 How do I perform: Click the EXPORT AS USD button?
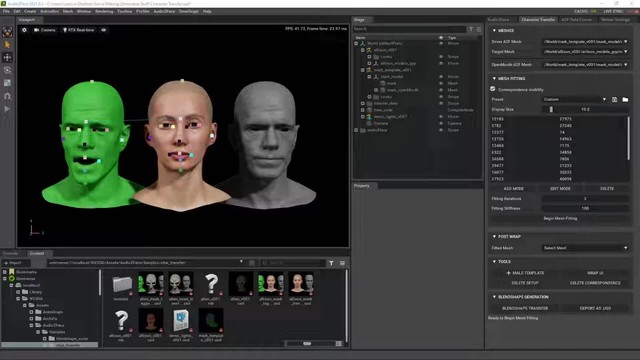[595, 308]
